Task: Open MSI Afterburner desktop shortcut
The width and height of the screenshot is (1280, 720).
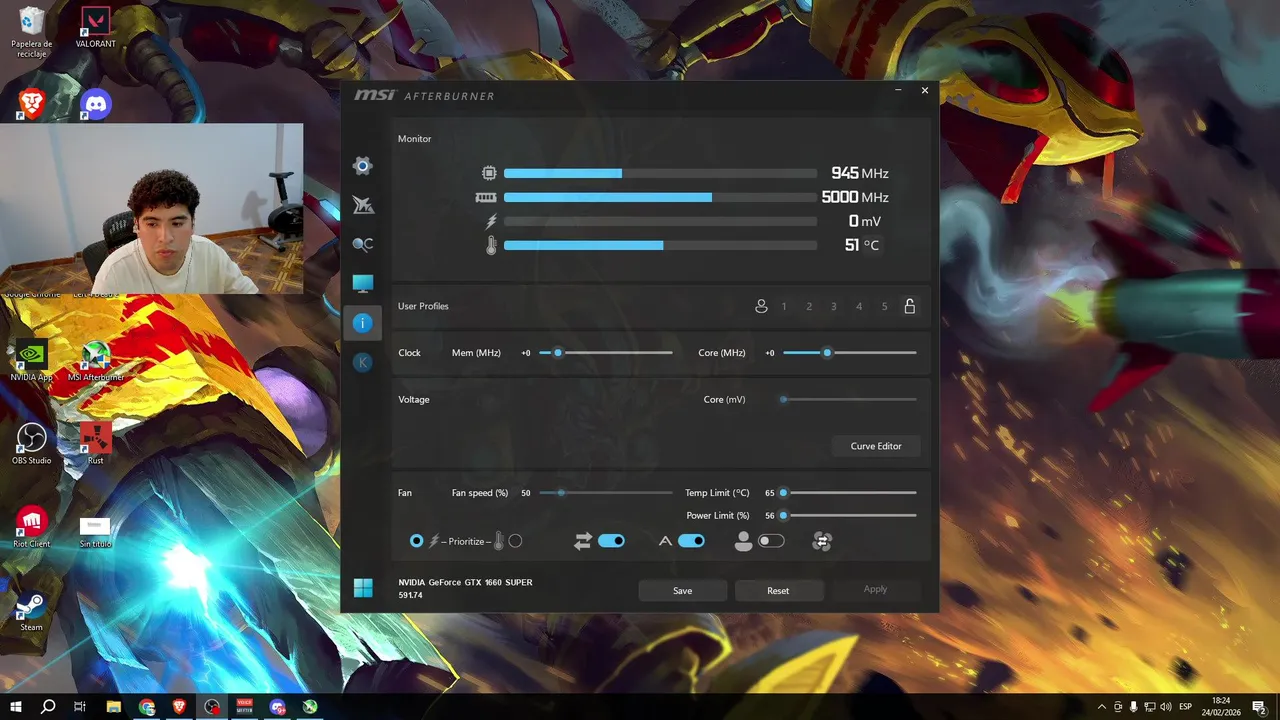Action: tap(96, 362)
